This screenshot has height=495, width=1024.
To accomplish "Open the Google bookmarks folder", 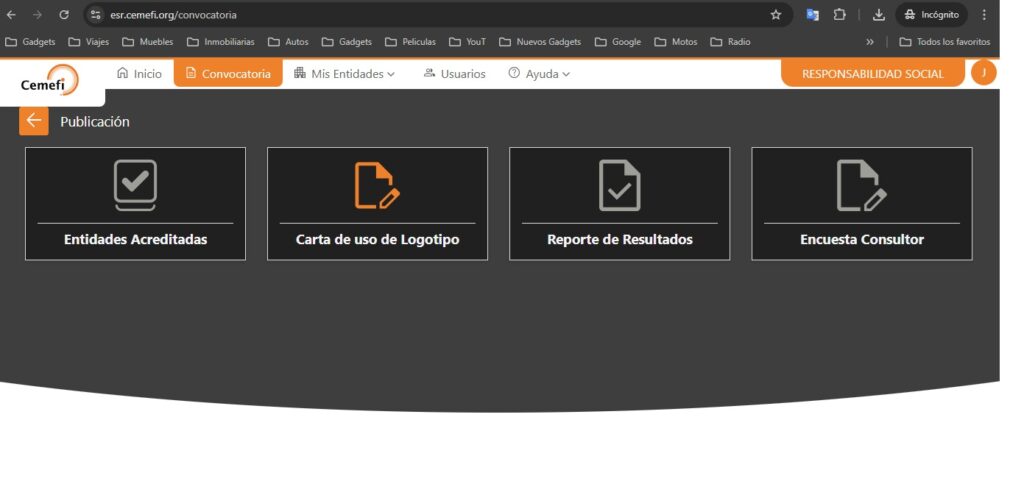I will click(618, 42).
